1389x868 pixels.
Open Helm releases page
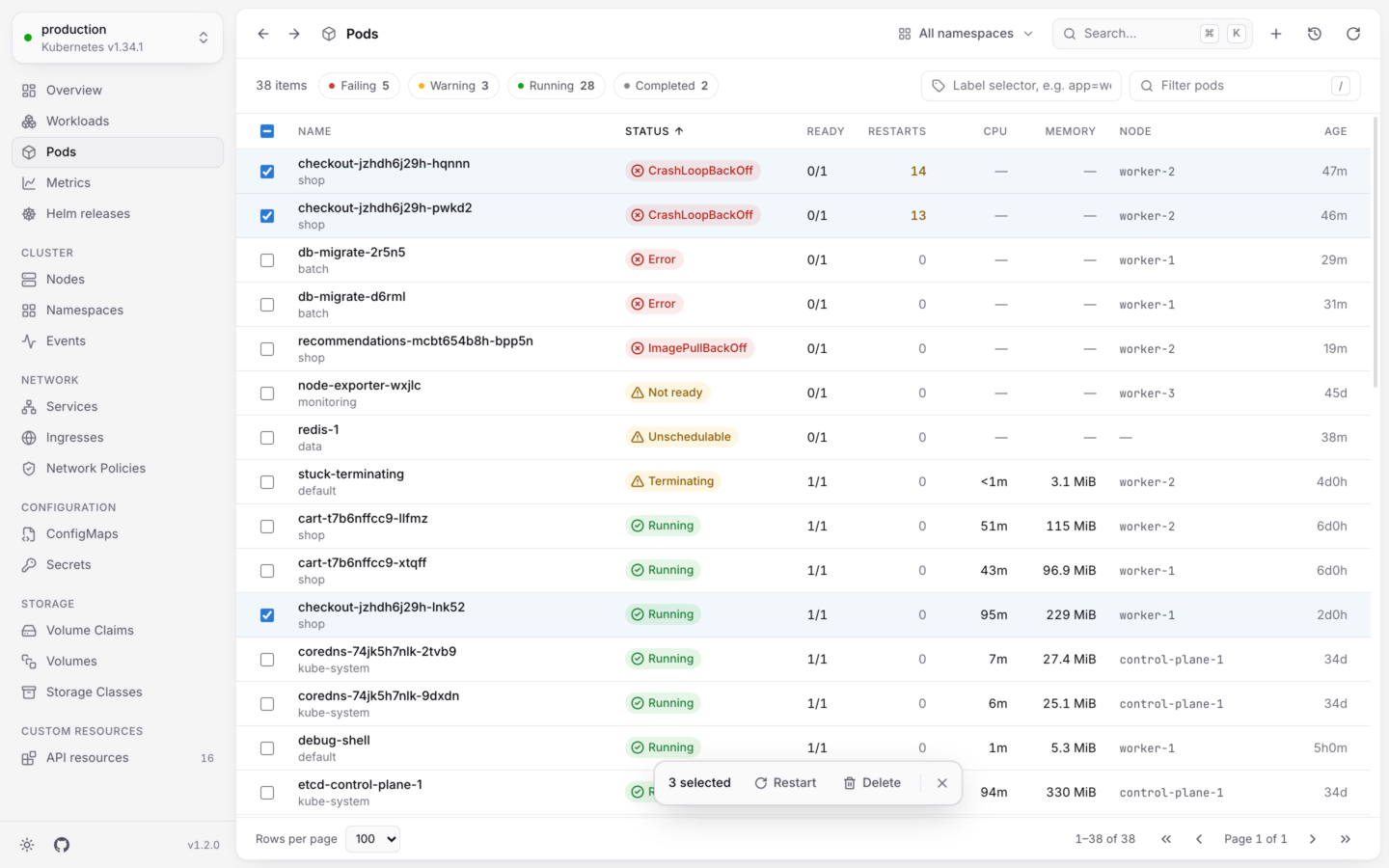[118, 214]
